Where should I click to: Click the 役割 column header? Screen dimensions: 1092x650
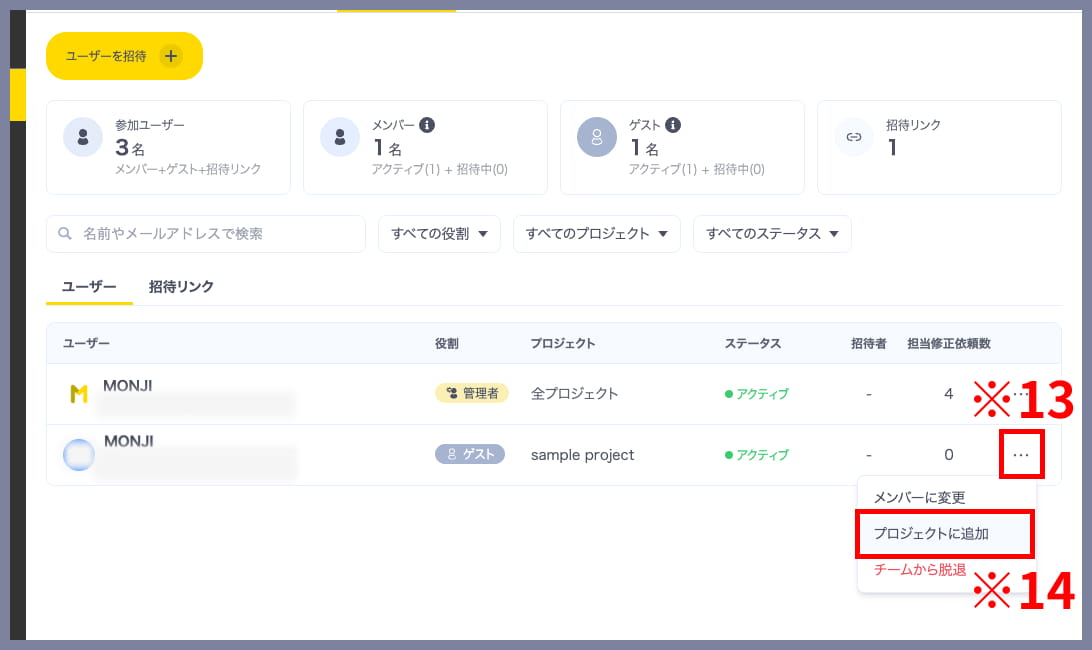pos(446,343)
